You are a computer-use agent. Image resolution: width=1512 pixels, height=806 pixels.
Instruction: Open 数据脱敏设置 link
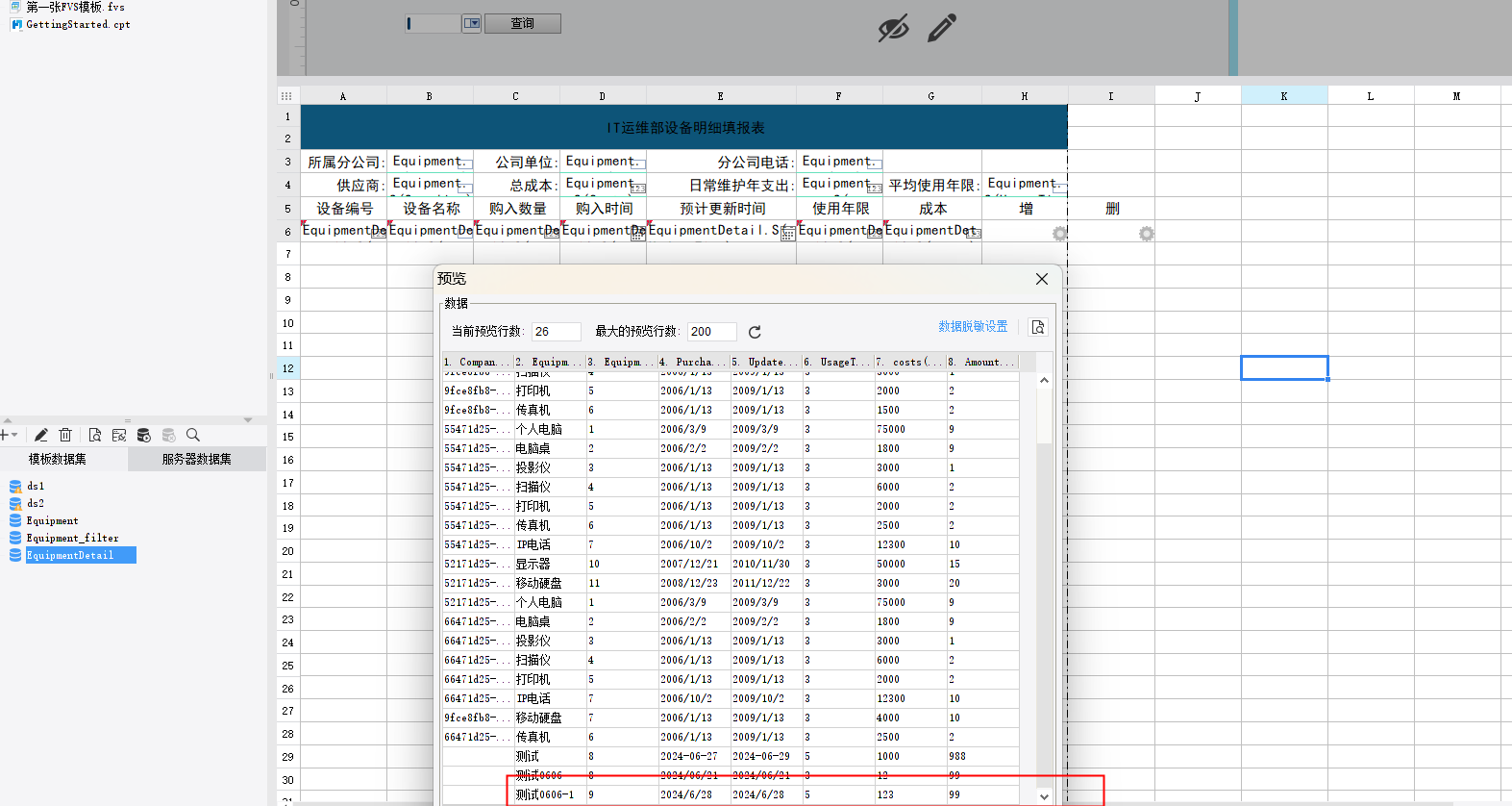point(973,327)
